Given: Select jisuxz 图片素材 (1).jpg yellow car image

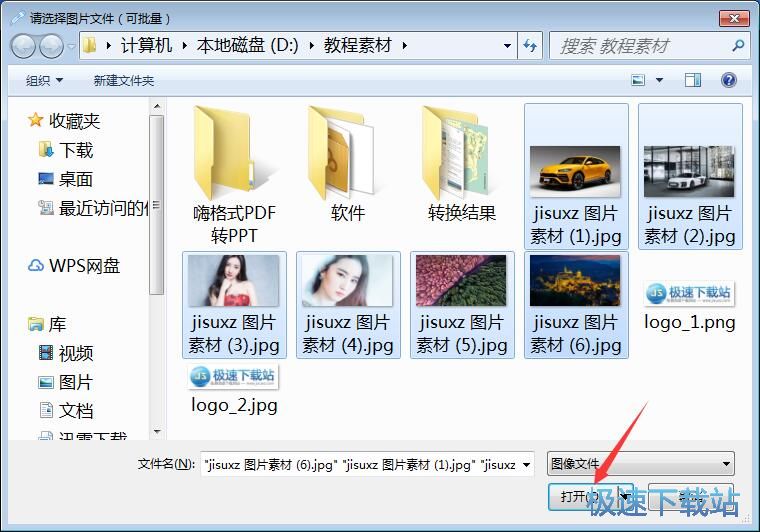Looking at the screenshot, I should click(x=575, y=176).
